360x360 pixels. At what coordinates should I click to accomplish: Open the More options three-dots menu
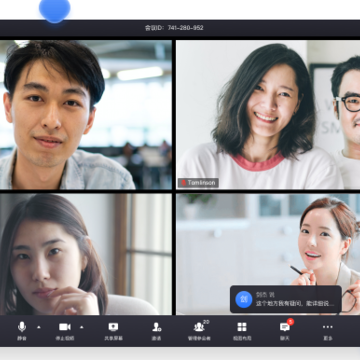click(x=328, y=331)
